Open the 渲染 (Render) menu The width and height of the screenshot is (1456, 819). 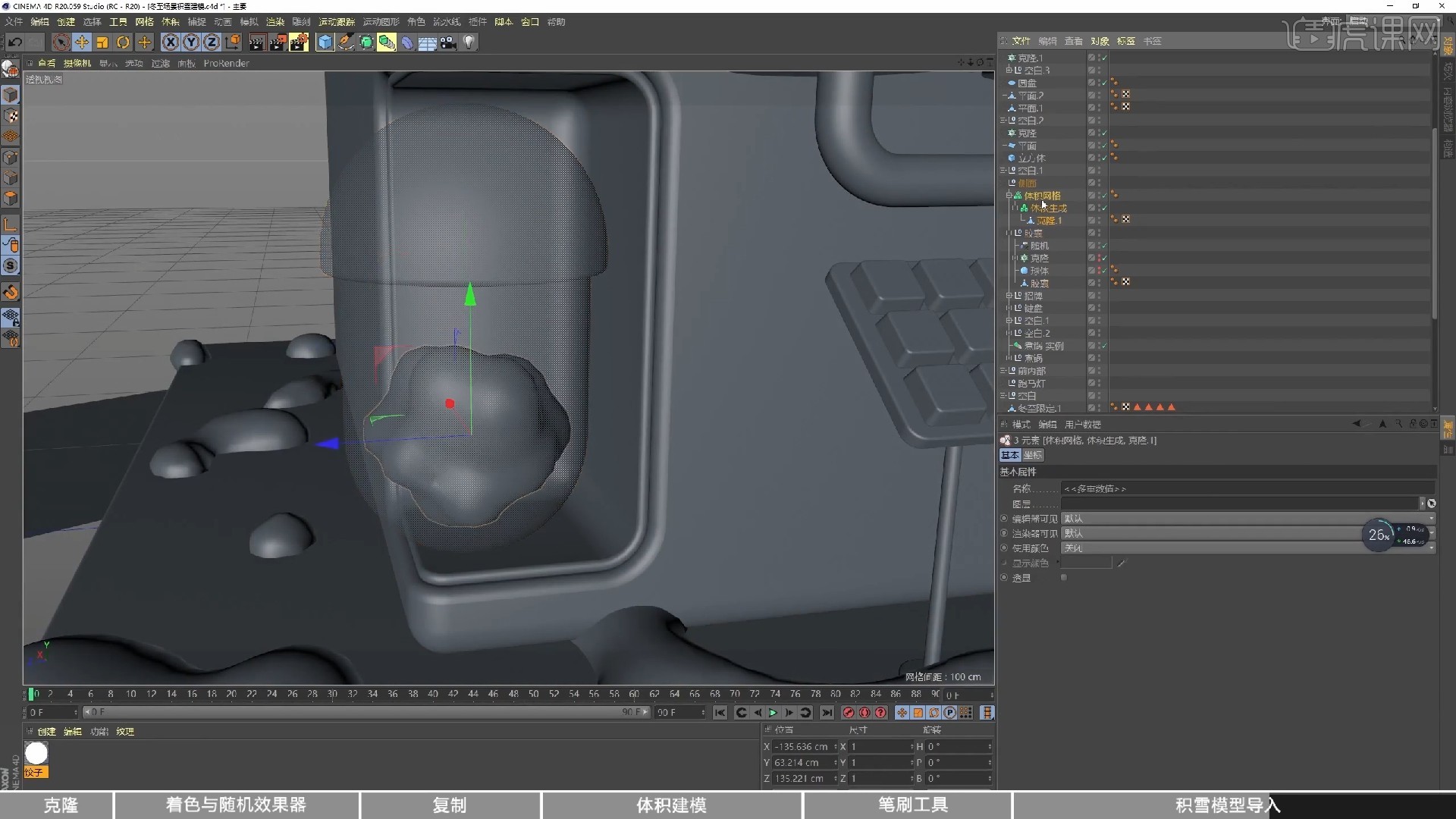pos(275,22)
